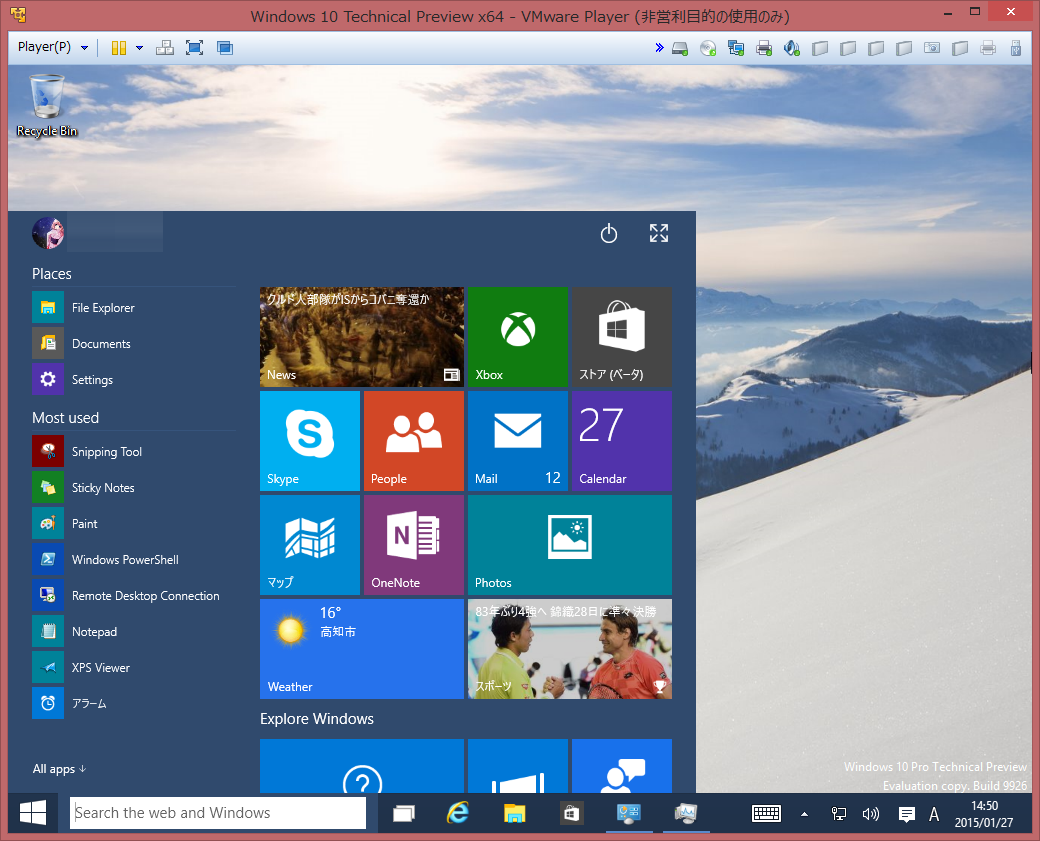Open the clock showing 14:50

tap(984, 814)
